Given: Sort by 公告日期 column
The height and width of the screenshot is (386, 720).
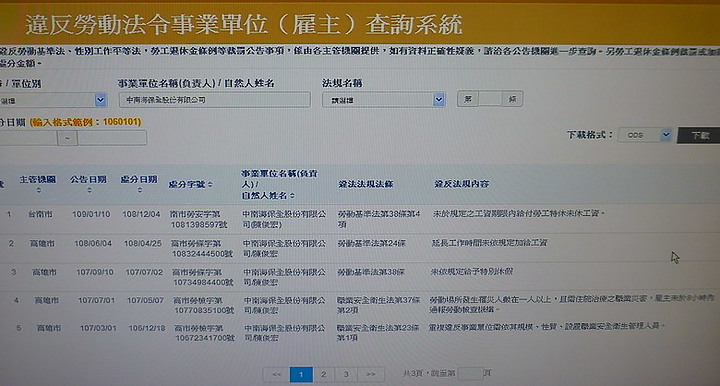Looking at the screenshot, I should coord(89,184).
